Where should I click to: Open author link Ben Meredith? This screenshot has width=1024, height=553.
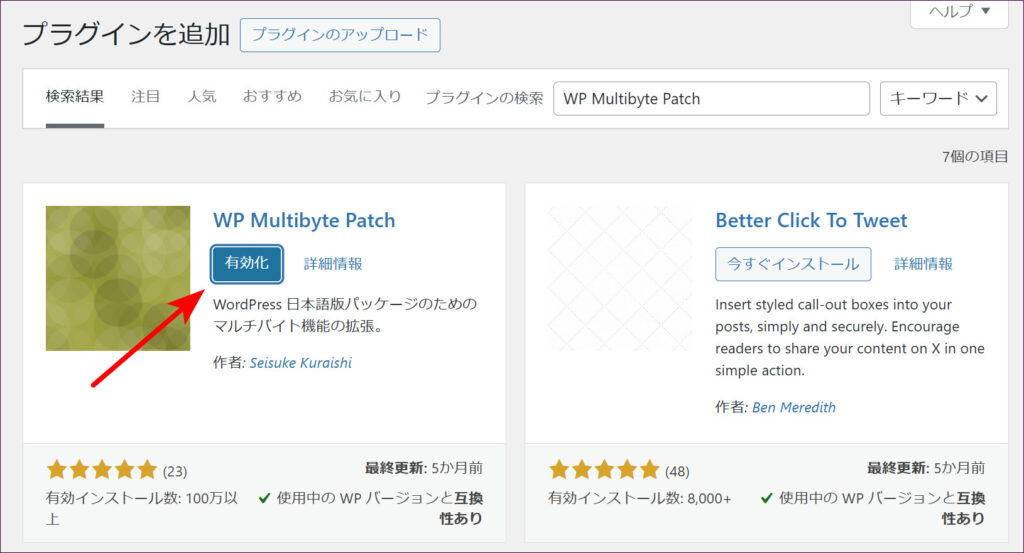(793, 407)
